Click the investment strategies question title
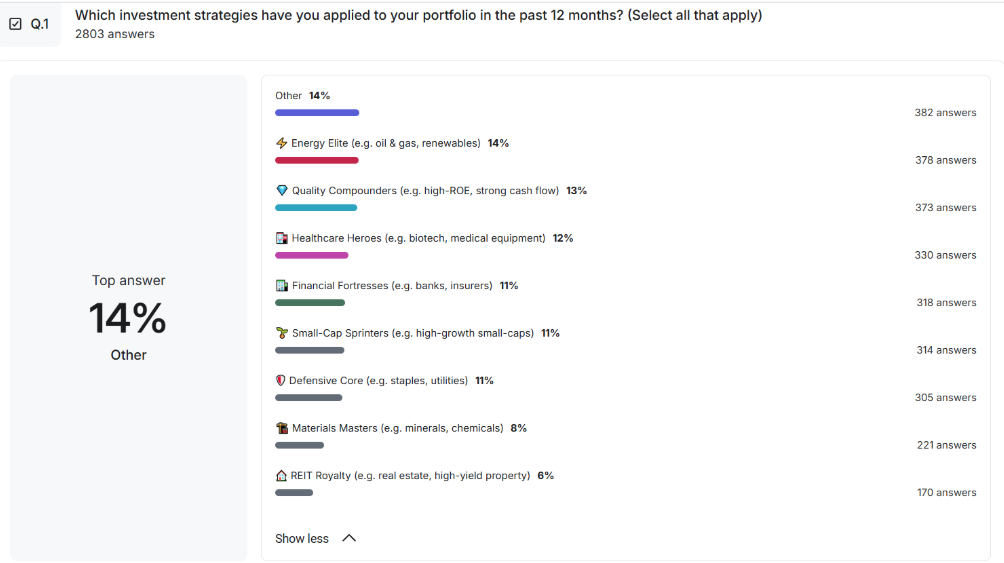 click(418, 16)
